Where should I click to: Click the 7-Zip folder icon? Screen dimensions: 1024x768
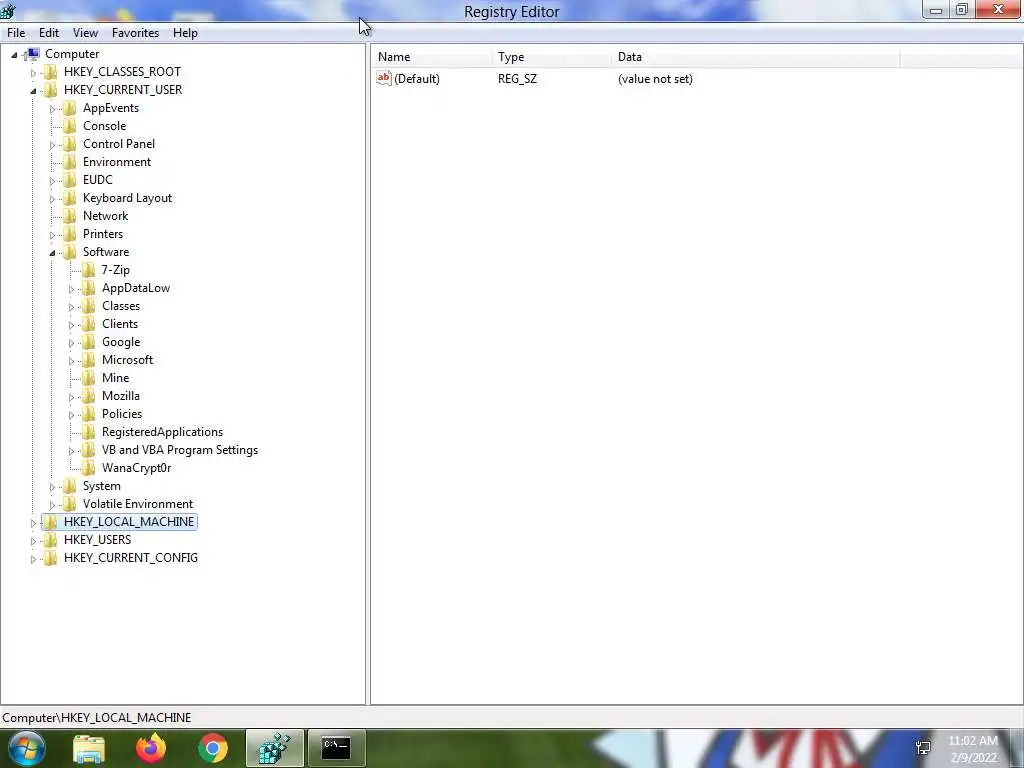pyautogui.click(x=88, y=270)
